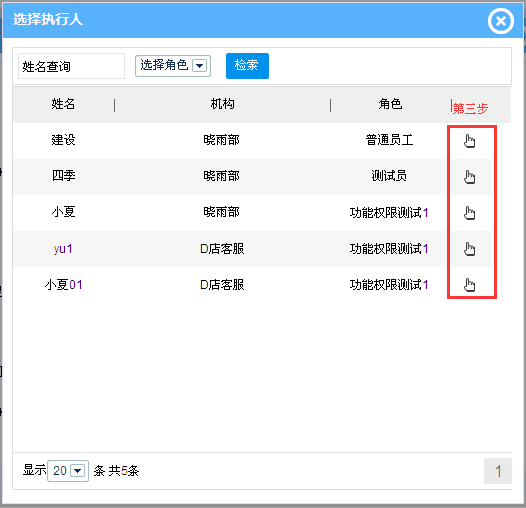Click the hand select icon for 建设
The width and height of the screenshot is (526, 508).
coord(469,141)
